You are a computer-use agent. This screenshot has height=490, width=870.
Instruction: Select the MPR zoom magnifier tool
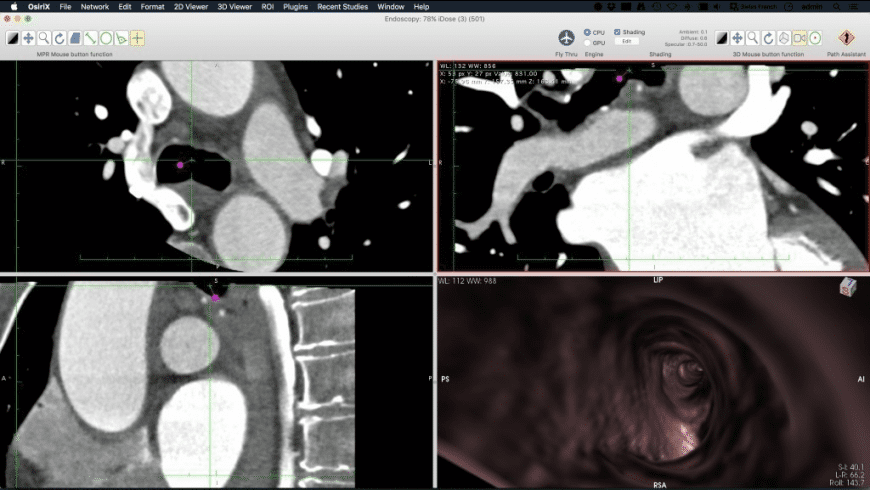(x=44, y=38)
